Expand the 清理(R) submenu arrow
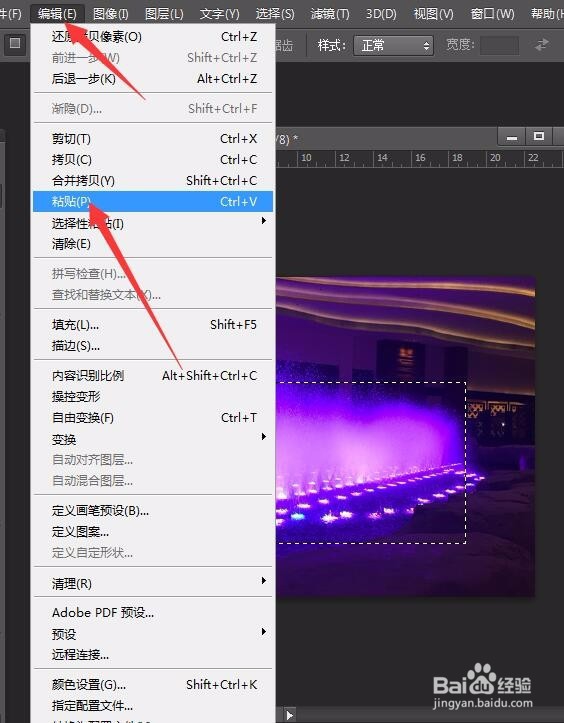Screen dimensions: 564x723 [264, 581]
